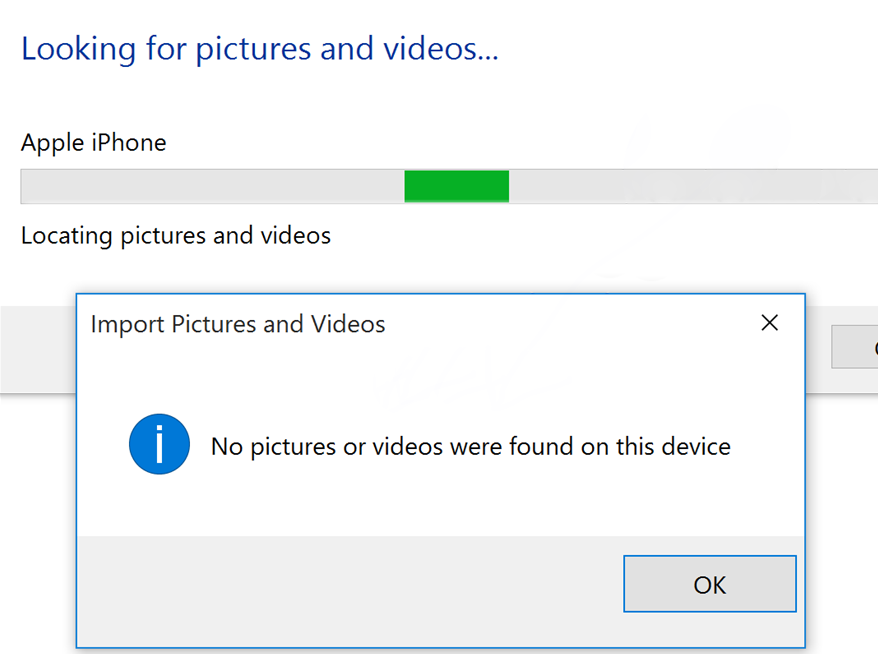Click the gray strip left of the dialog
Screen dimensions: 878x654
(38, 350)
